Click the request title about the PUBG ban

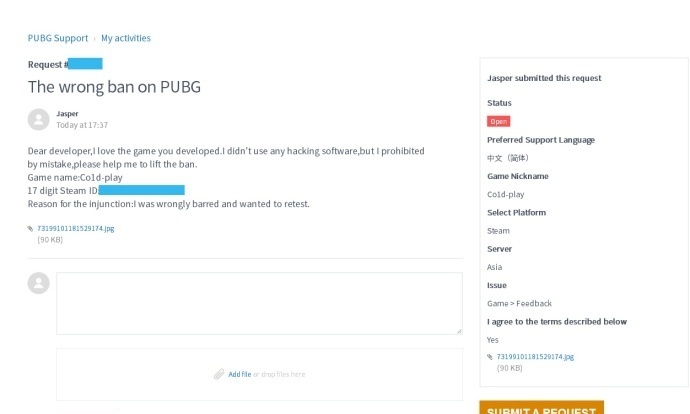tap(114, 87)
